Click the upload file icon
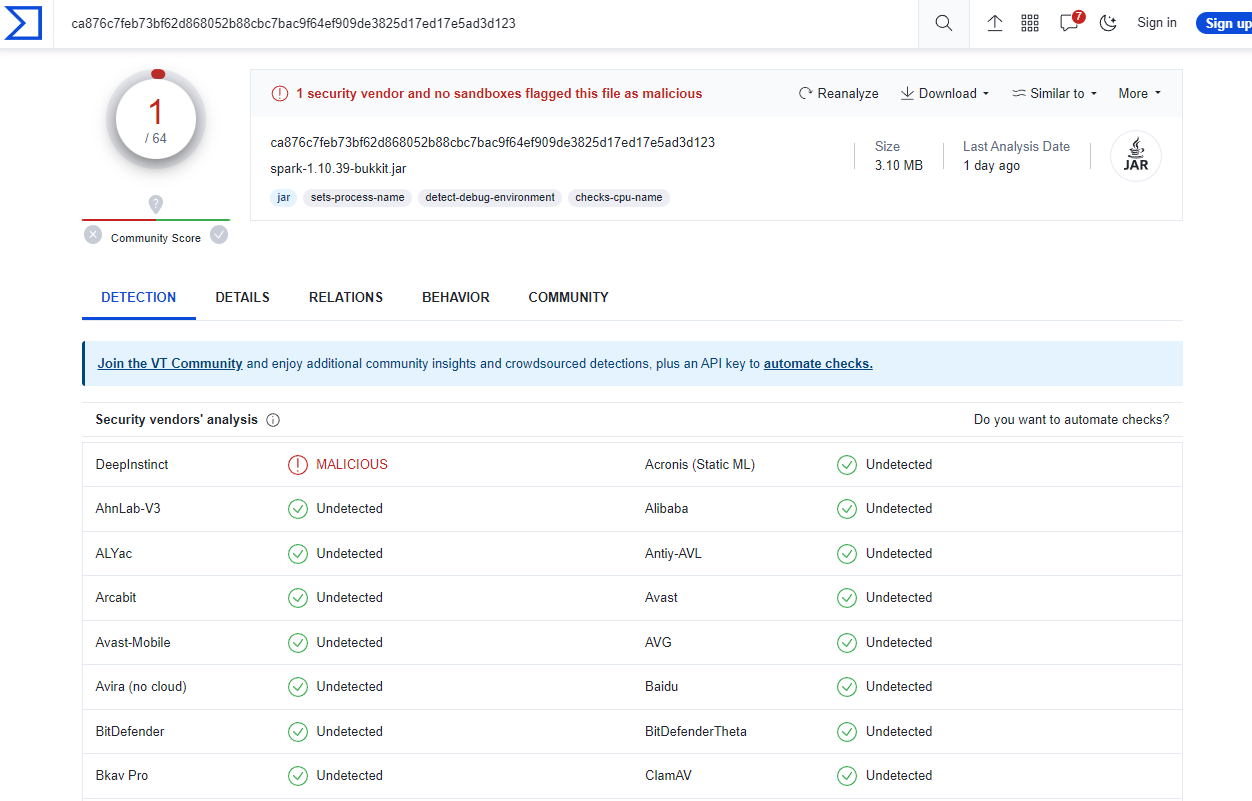Image resolution: width=1252 pixels, height=801 pixels. point(995,23)
